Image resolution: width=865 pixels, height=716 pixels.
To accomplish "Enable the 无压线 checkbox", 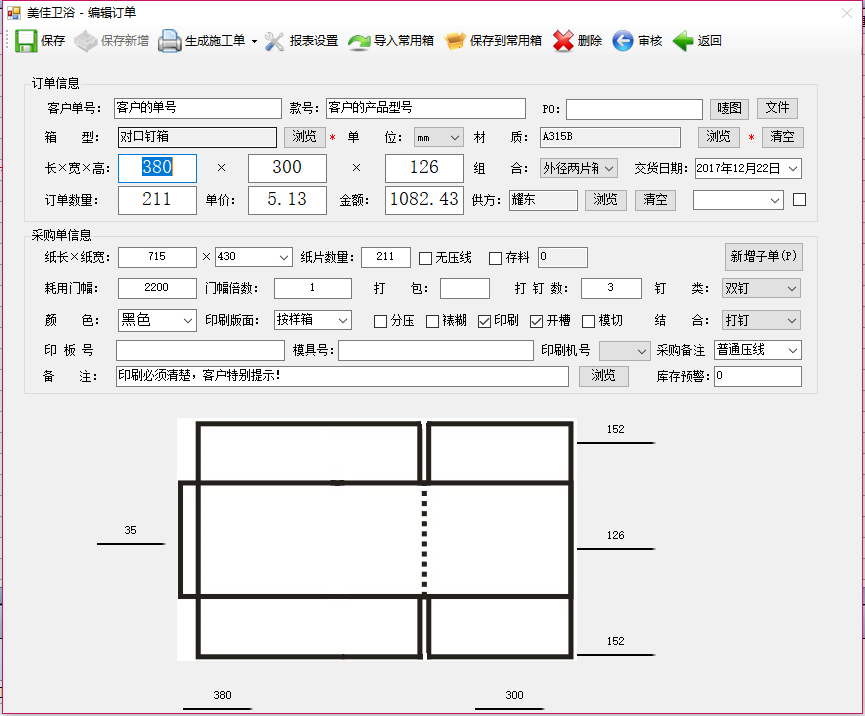I will click(x=425, y=258).
